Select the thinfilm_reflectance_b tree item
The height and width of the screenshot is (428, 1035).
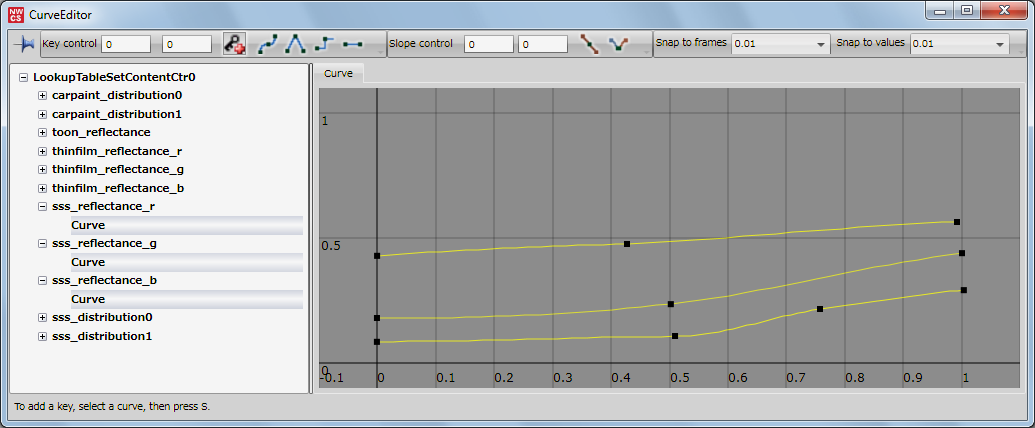(x=117, y=188)
